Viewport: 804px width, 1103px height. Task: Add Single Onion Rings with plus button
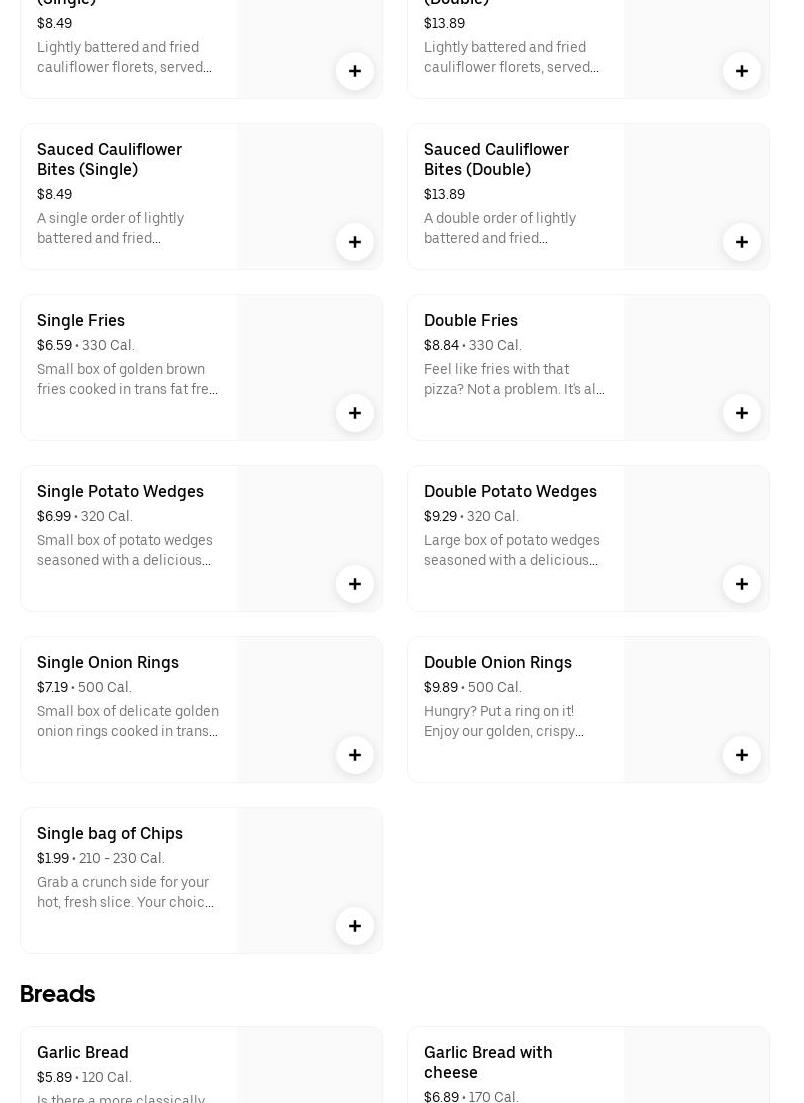pyautogui.click(x=355, y=755)
